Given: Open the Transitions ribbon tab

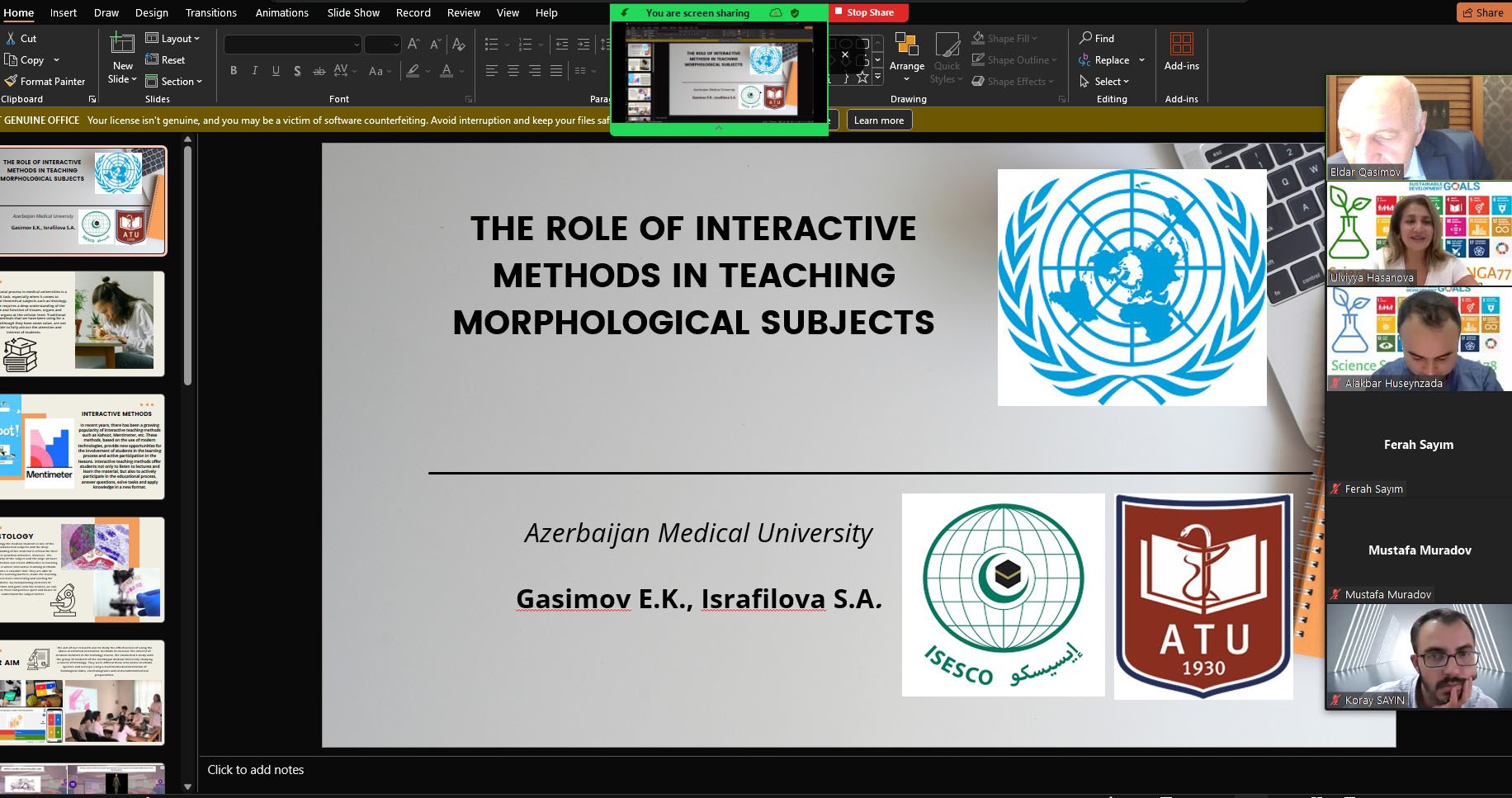Looking at the screenshot, I should tap(210, 12).
